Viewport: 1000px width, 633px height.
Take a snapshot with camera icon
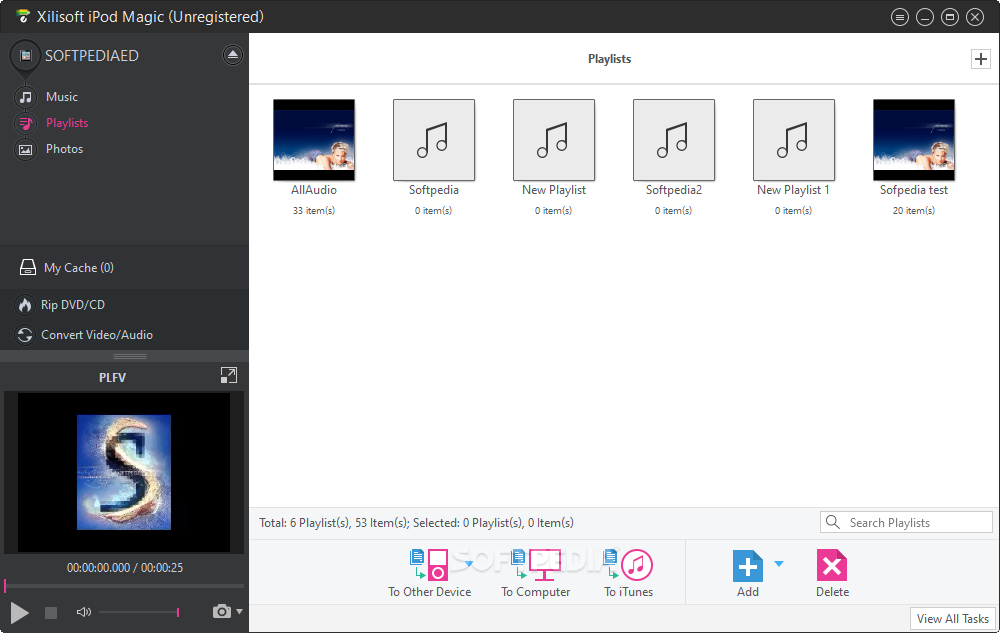point(221,611)
